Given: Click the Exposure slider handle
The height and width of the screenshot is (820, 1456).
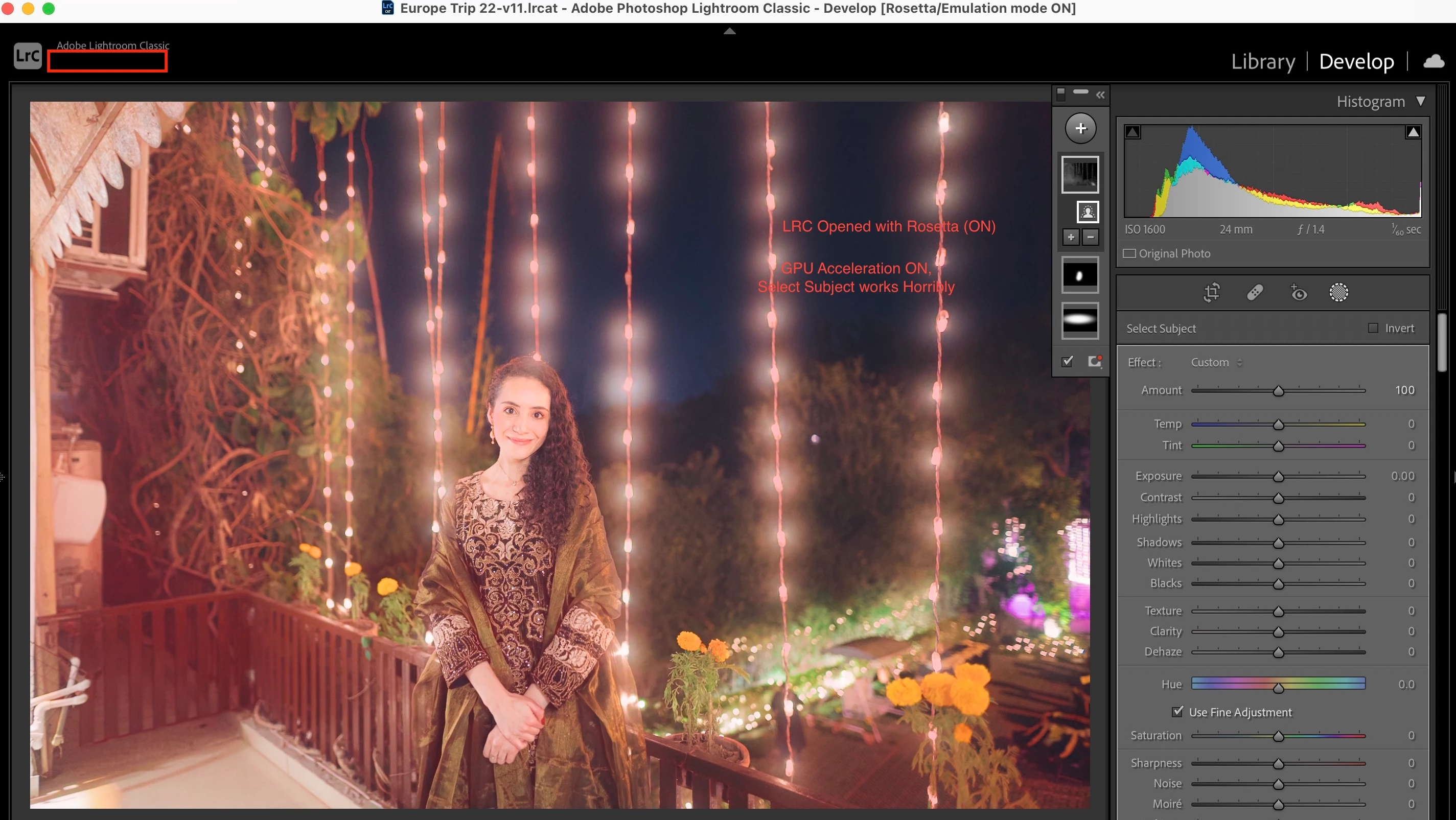Looking at the screenshot, I should click(1278, 477).
